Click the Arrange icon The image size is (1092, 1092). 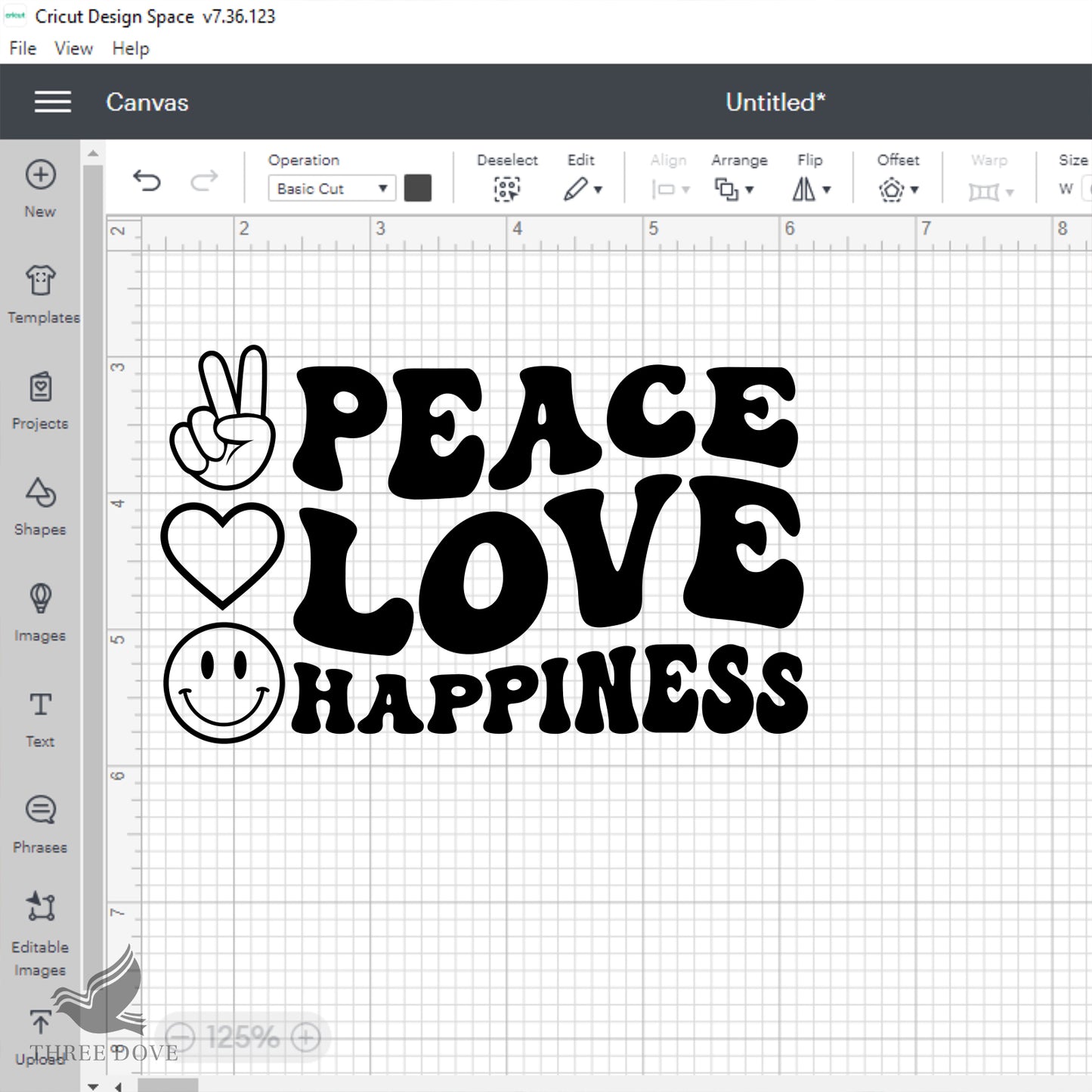(x=726, y=189)
